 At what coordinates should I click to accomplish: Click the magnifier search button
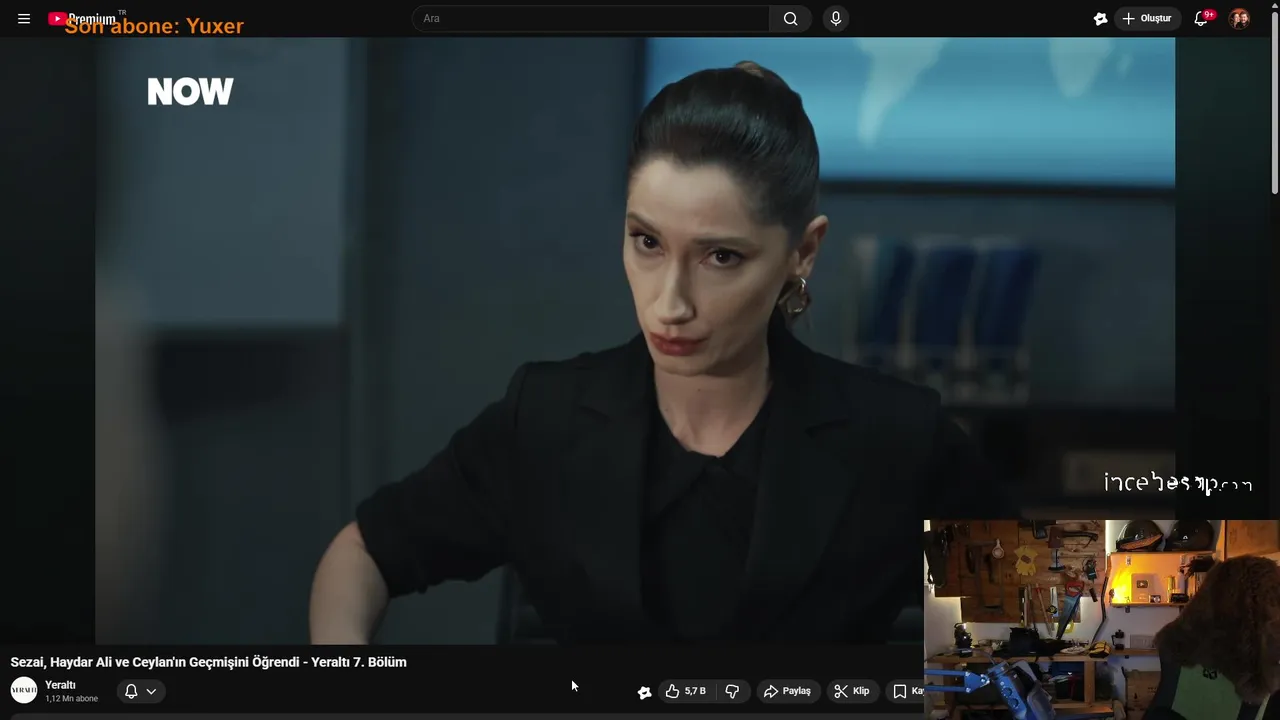(x=790, y=19)
